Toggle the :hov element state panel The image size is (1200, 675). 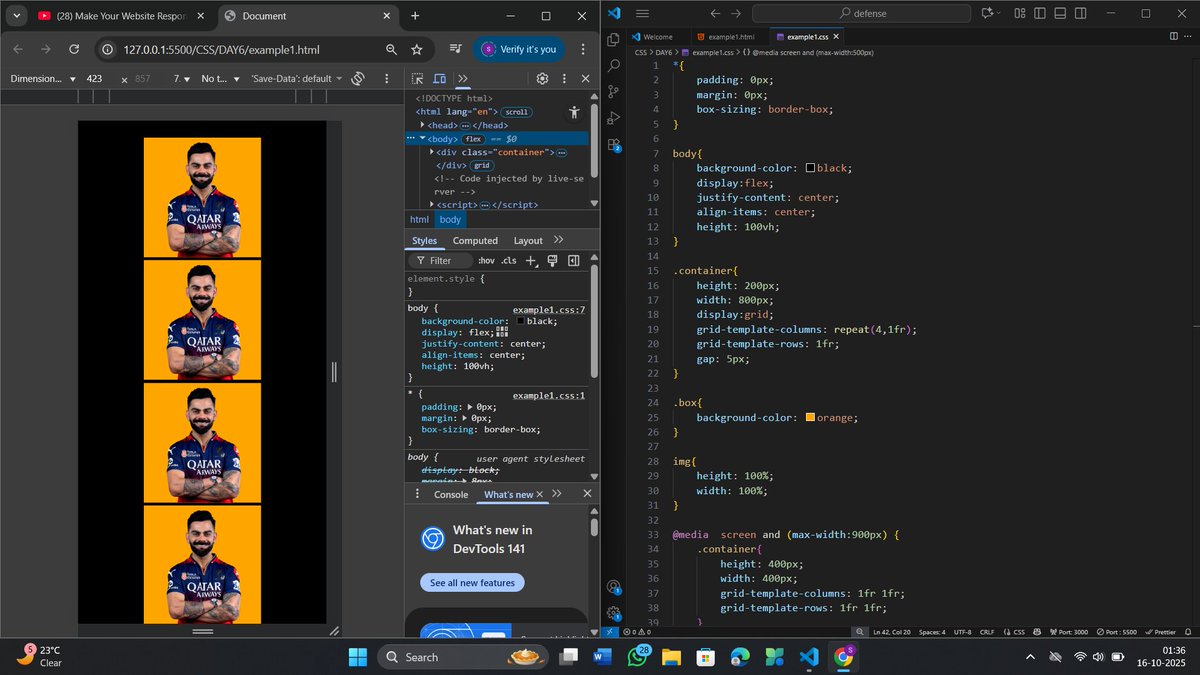(486, 260)
